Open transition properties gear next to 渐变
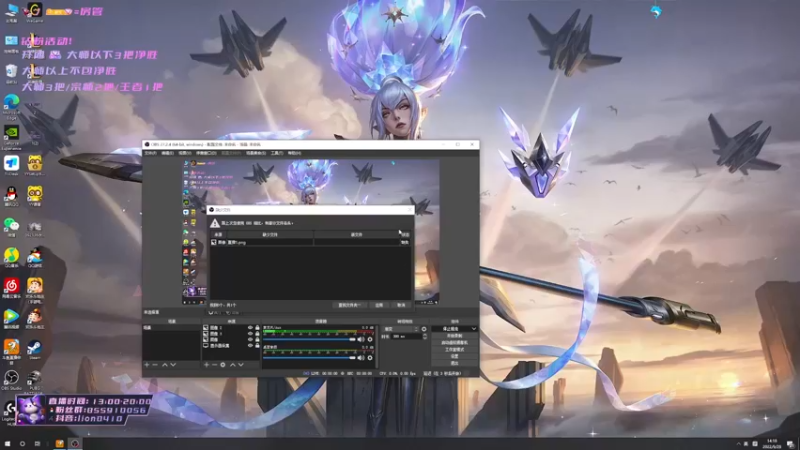The height and width of the screenshot is (450, 800). point(424,329)
